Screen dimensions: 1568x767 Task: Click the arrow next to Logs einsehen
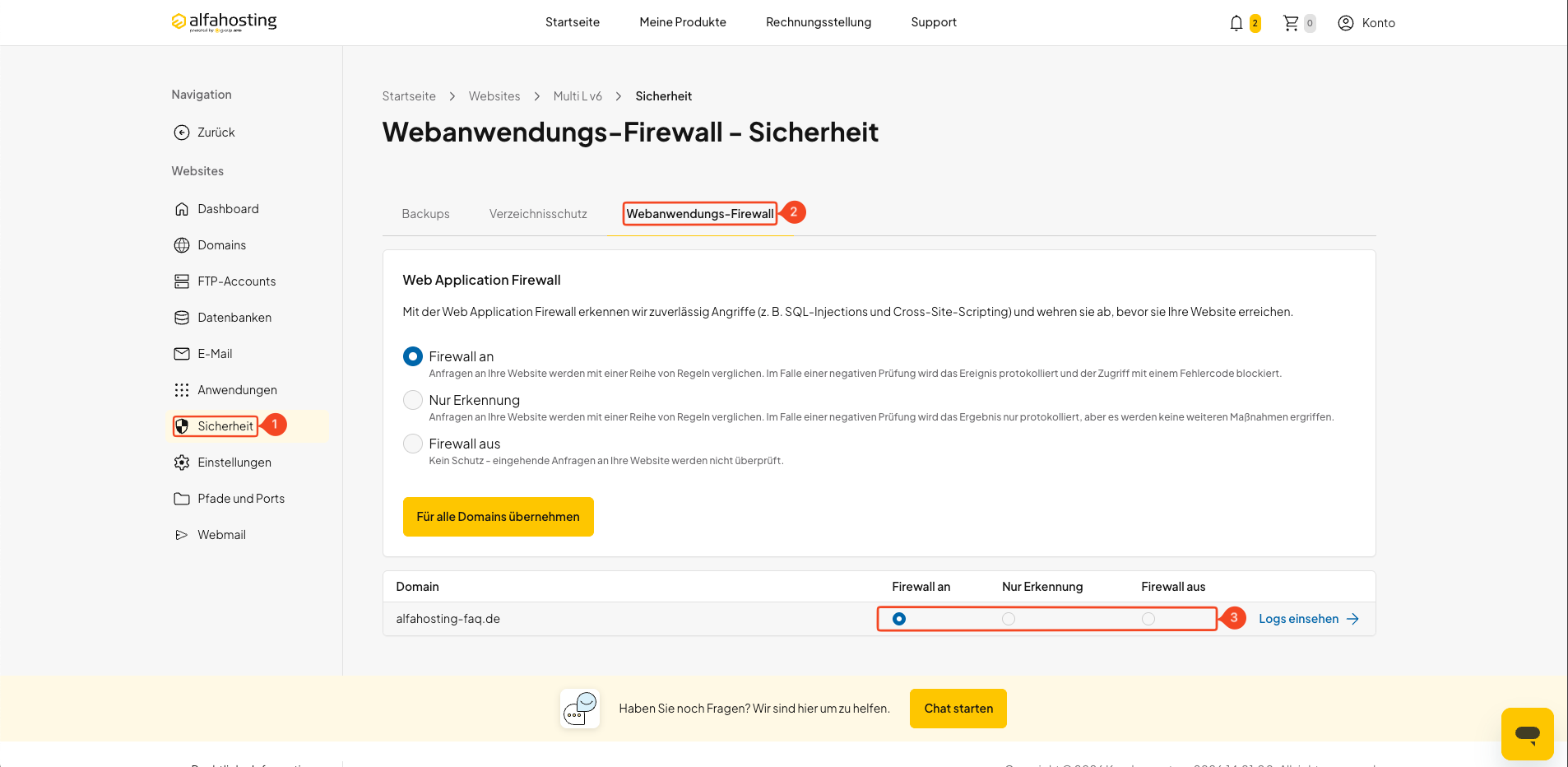coord(1352,619)
